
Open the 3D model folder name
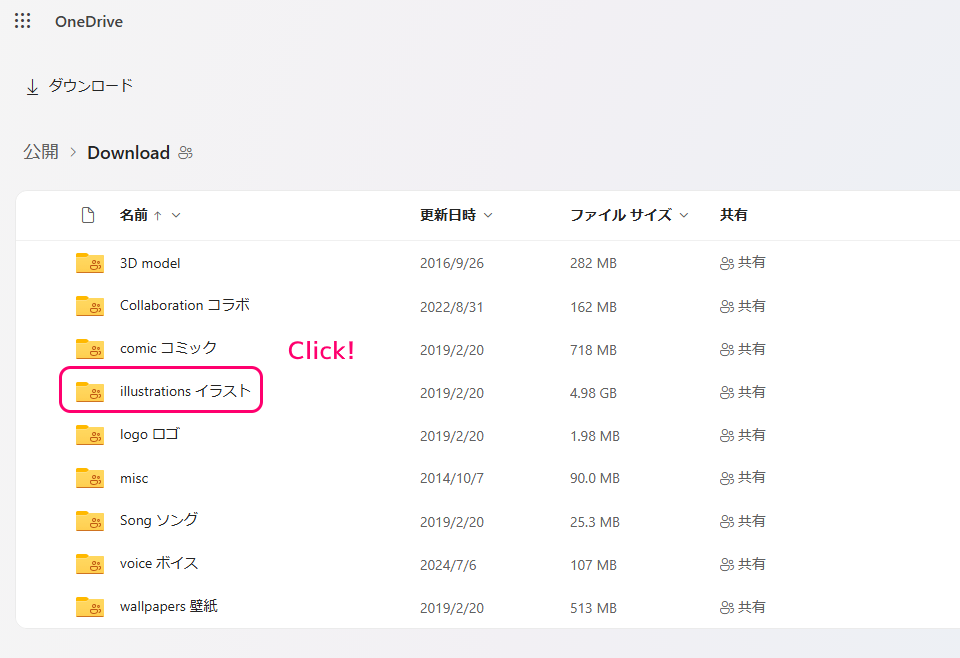click(150, 263)
